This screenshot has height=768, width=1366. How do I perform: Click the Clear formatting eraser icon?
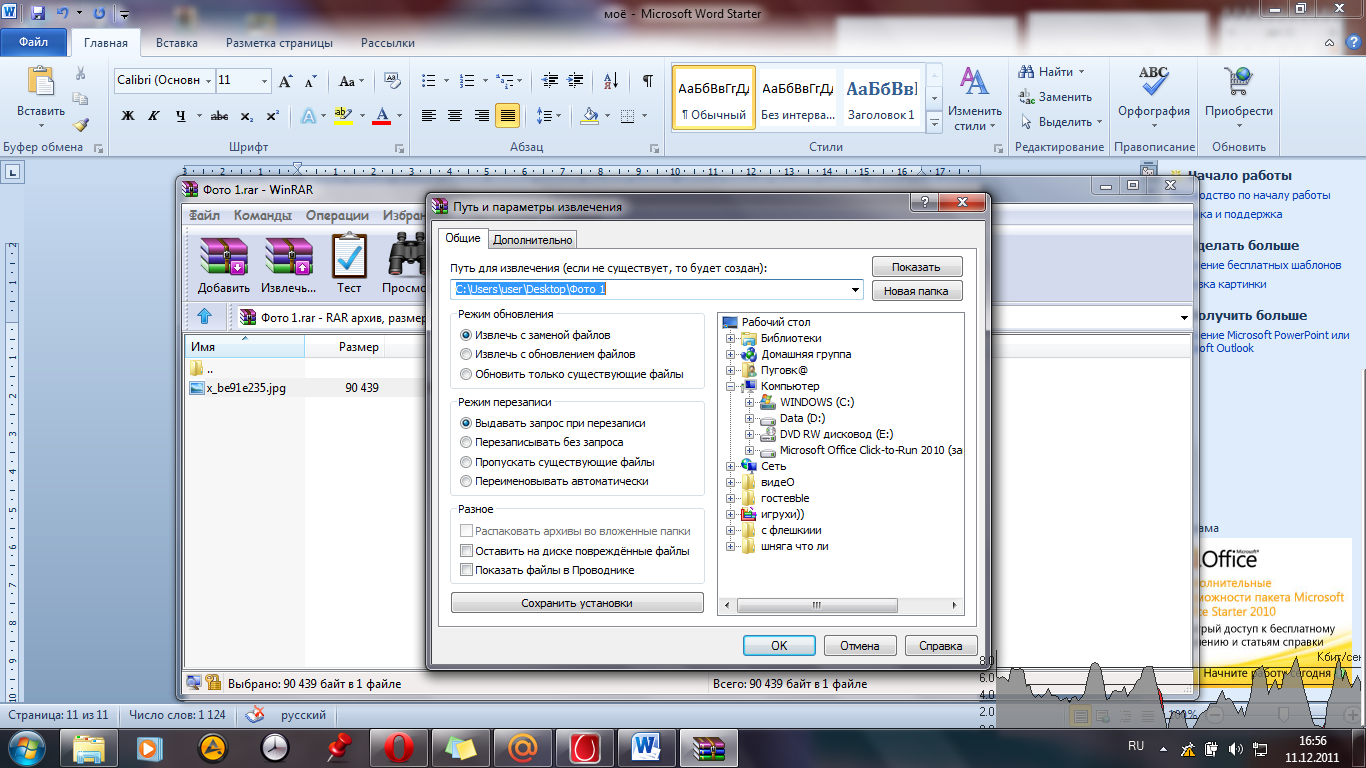[393, 81]
